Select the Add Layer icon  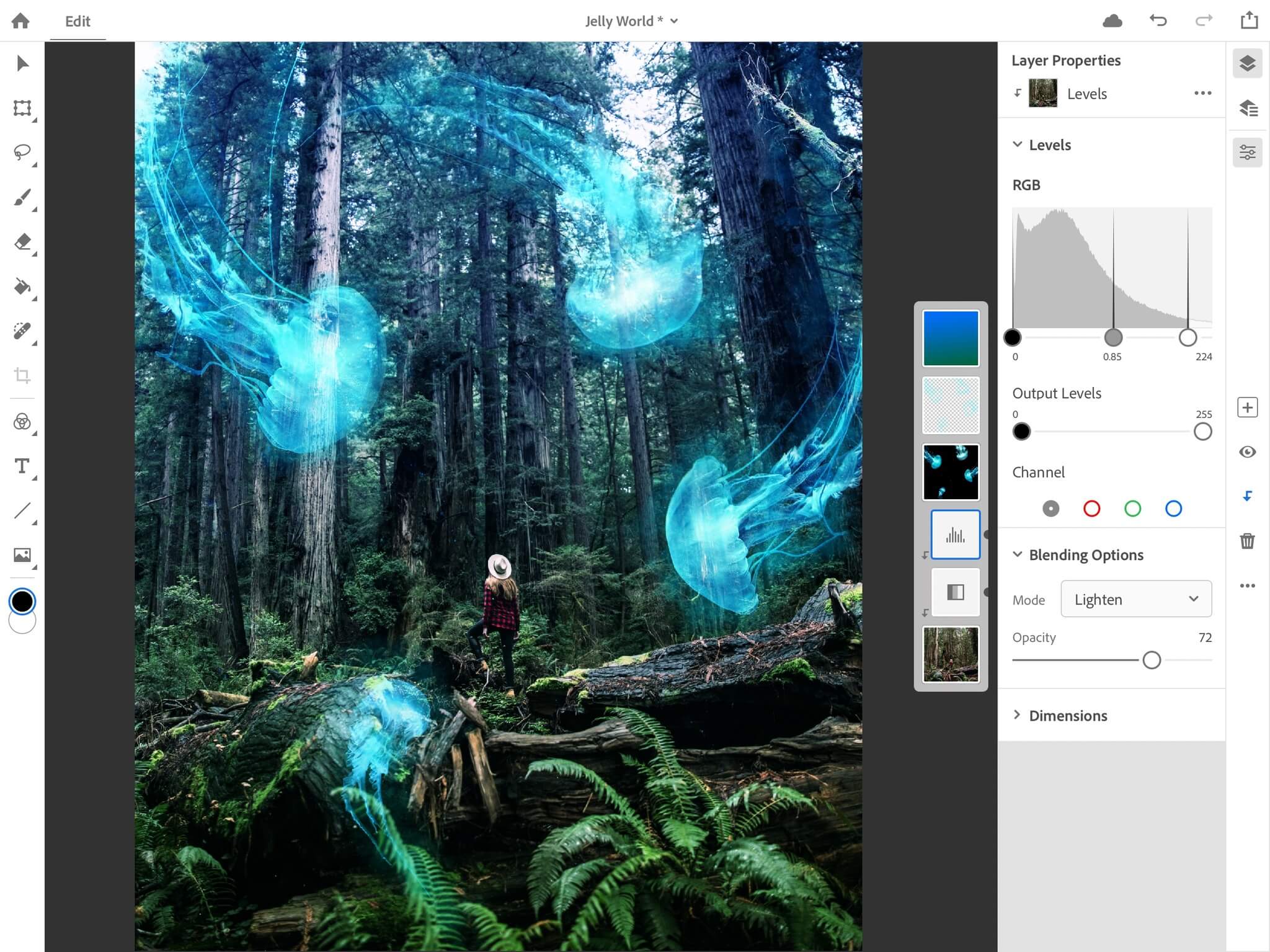pyautogui.click(x=1247, y=406)
